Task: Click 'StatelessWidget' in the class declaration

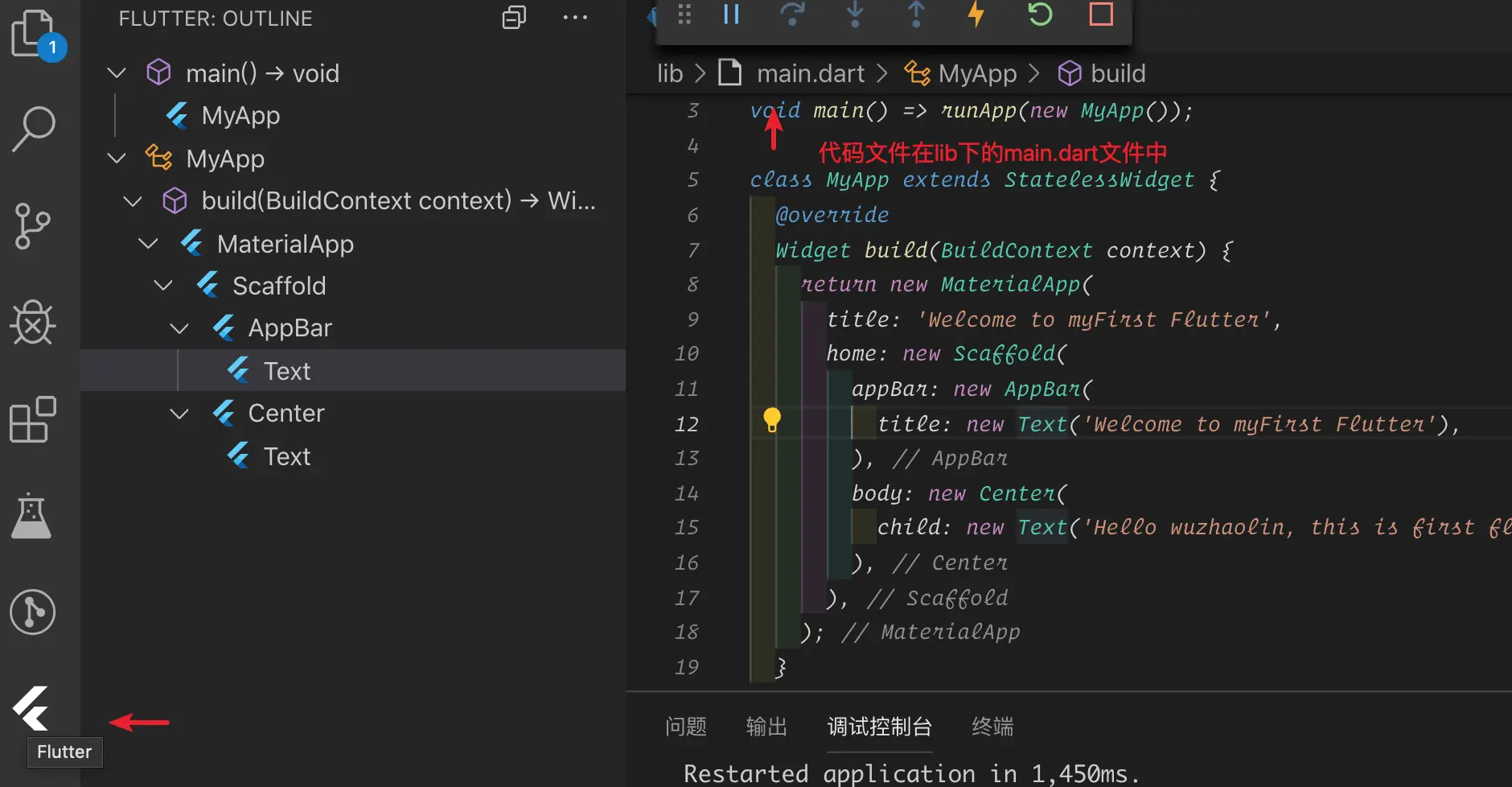Action: (x=1099, y=179)
